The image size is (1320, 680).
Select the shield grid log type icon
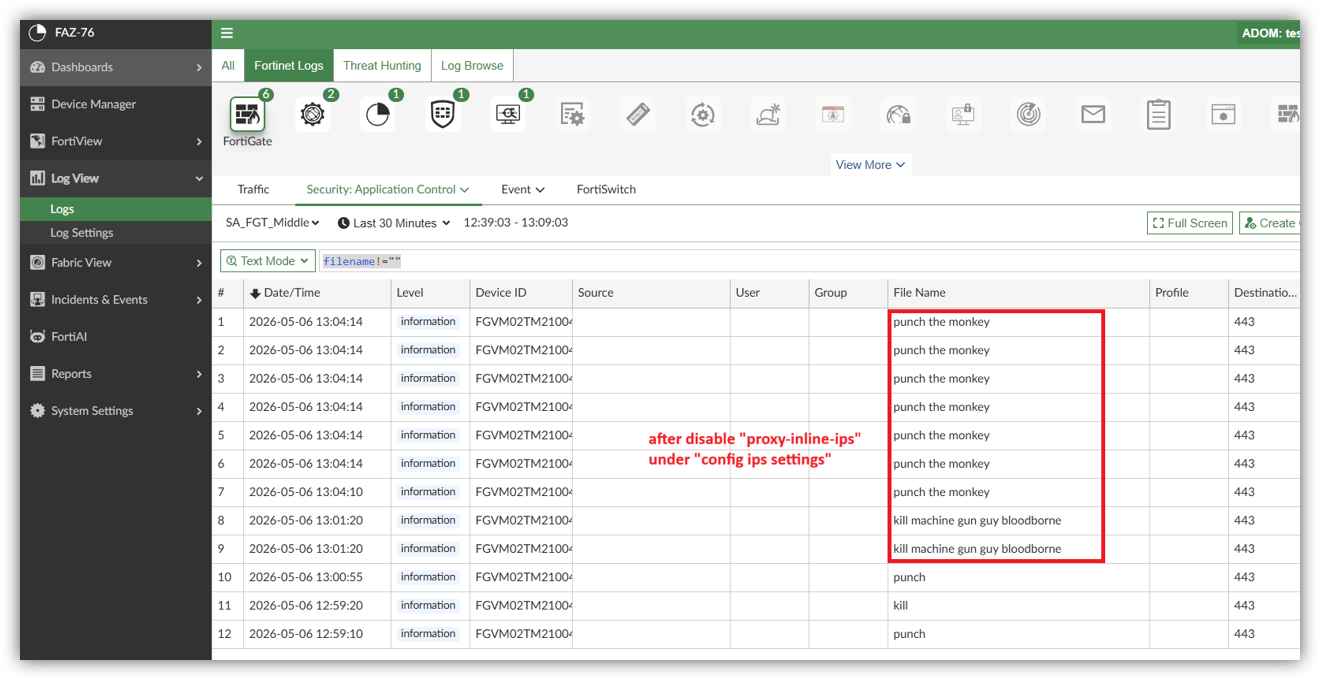(x=442, y=115)
